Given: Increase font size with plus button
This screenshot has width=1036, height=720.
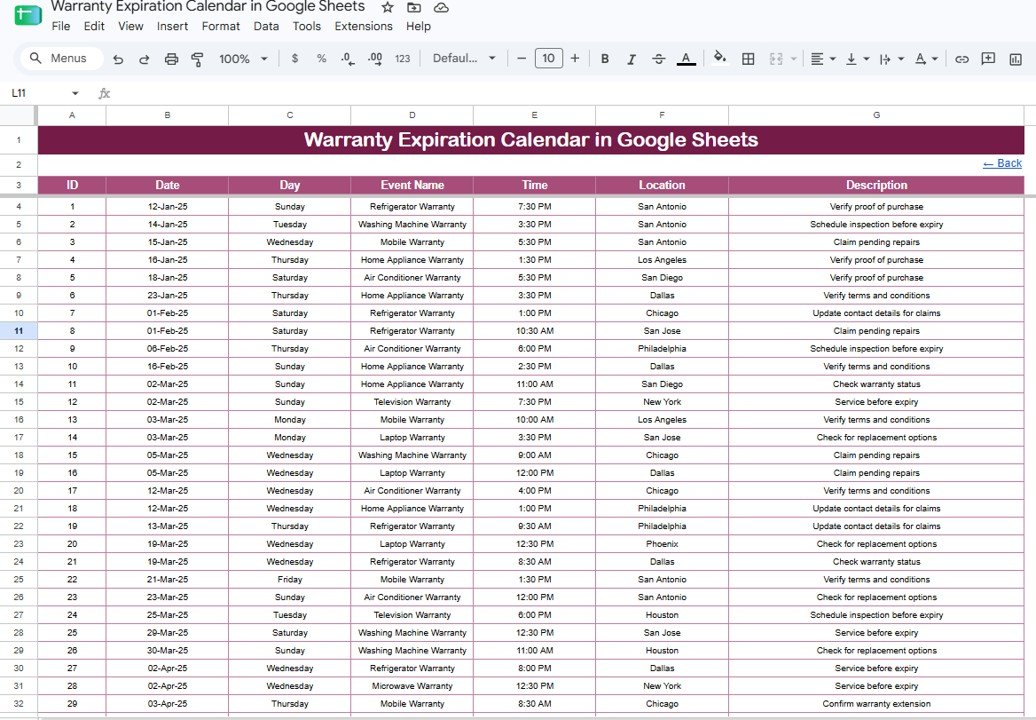Looking at the screenshot, I should 575,58.
